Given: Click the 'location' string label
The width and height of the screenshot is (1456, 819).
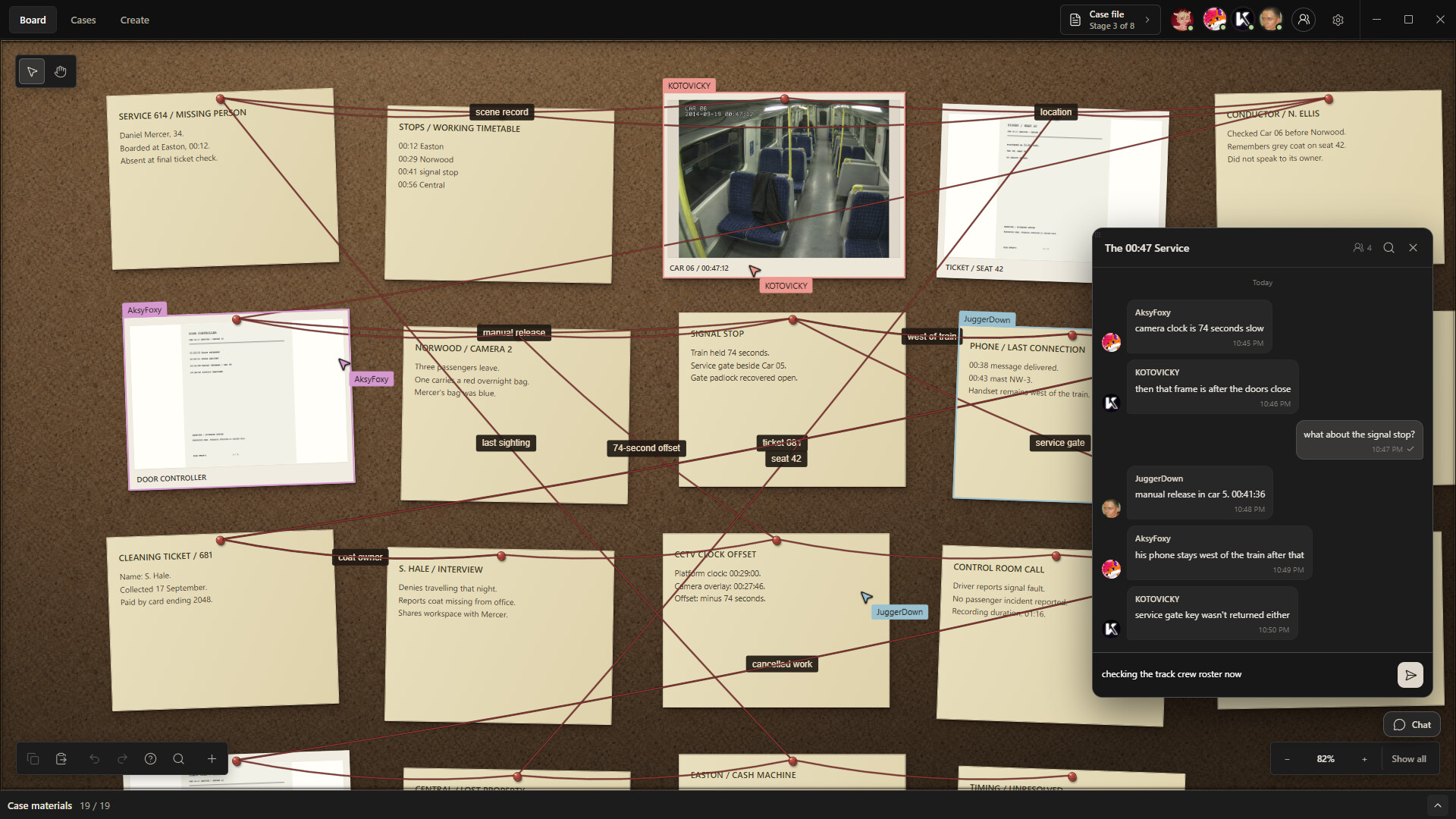Looking at the screenshot, I should (1056, 112).
